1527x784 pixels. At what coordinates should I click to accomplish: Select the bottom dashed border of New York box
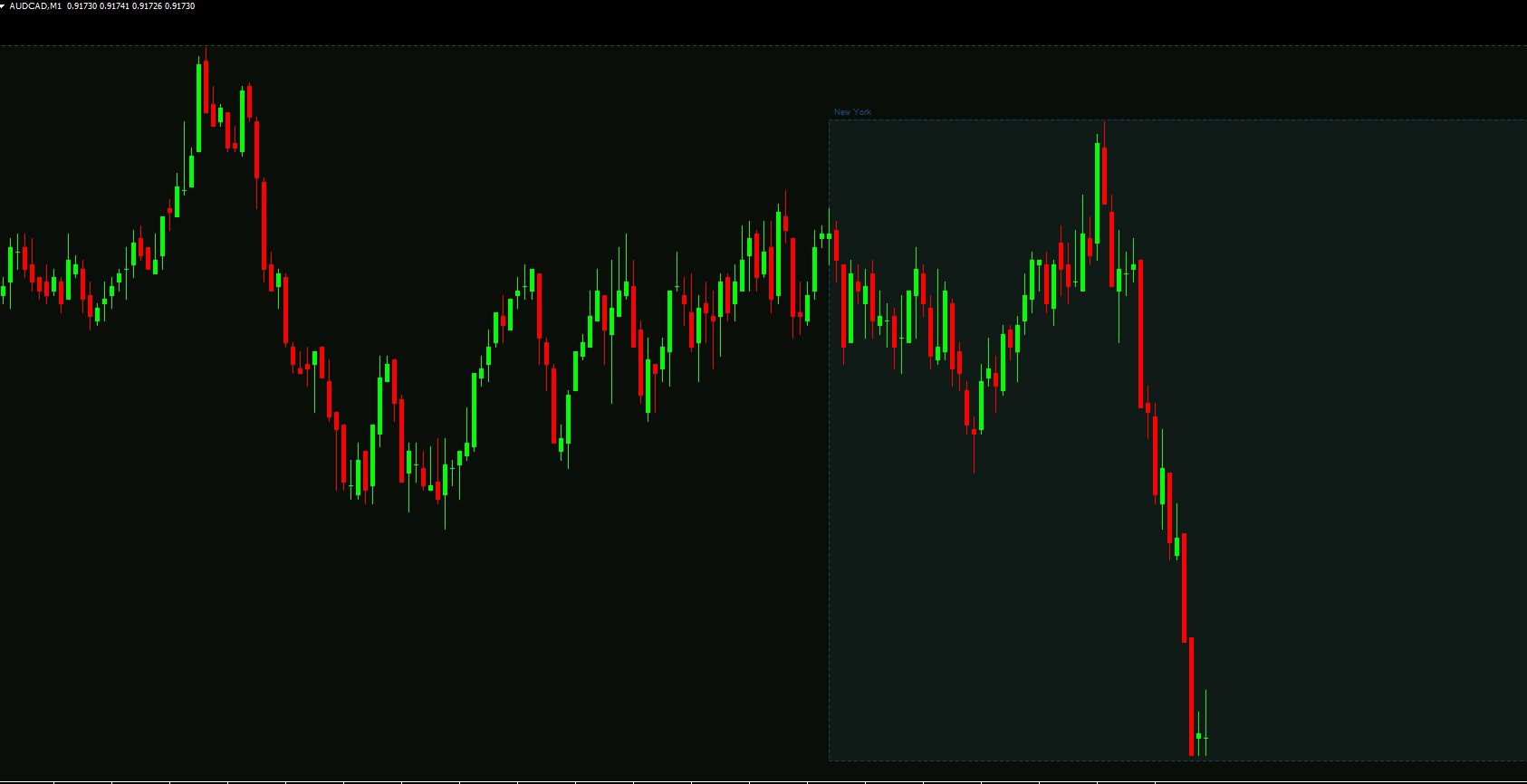pos(996,760)
